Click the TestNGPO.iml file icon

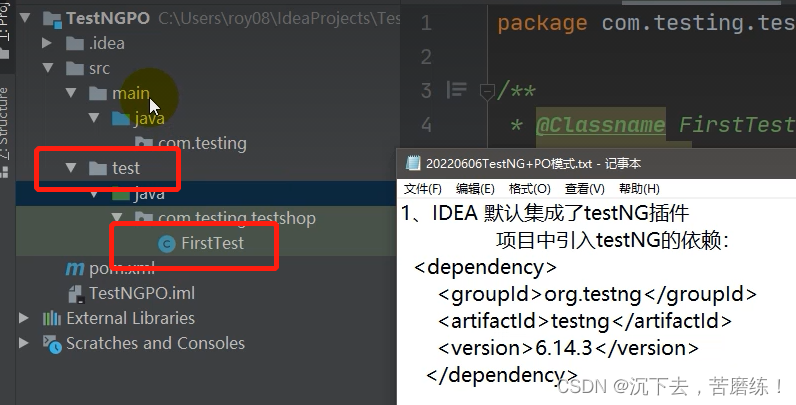pos(76,293)
